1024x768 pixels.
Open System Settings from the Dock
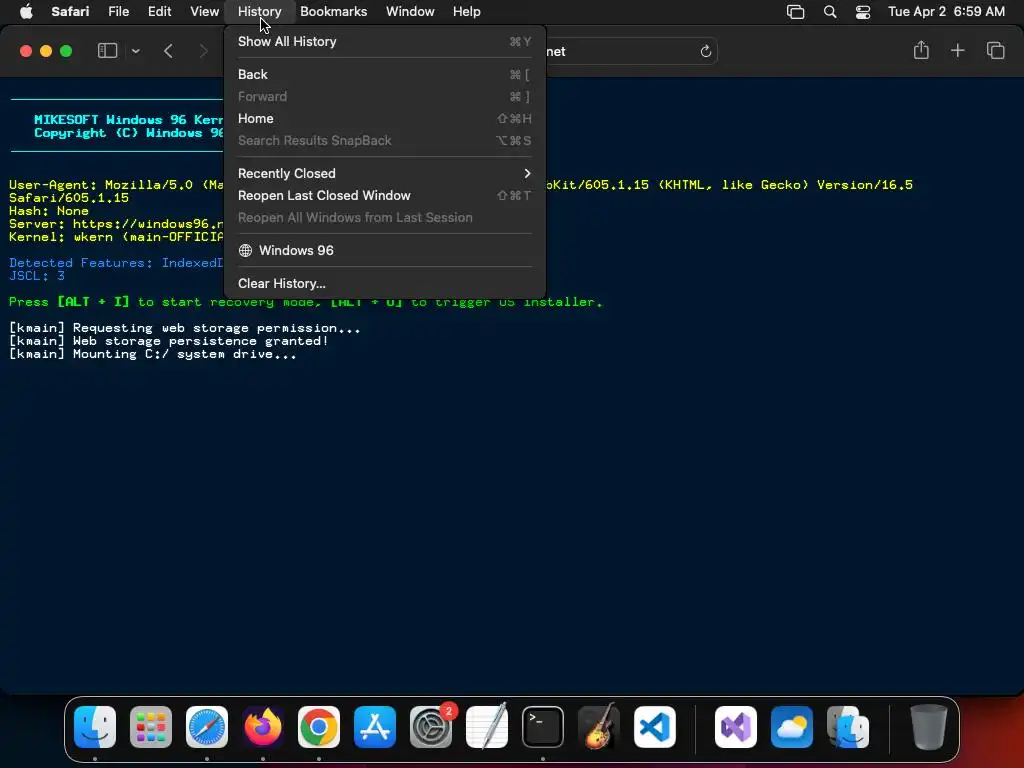click(431, 727)
